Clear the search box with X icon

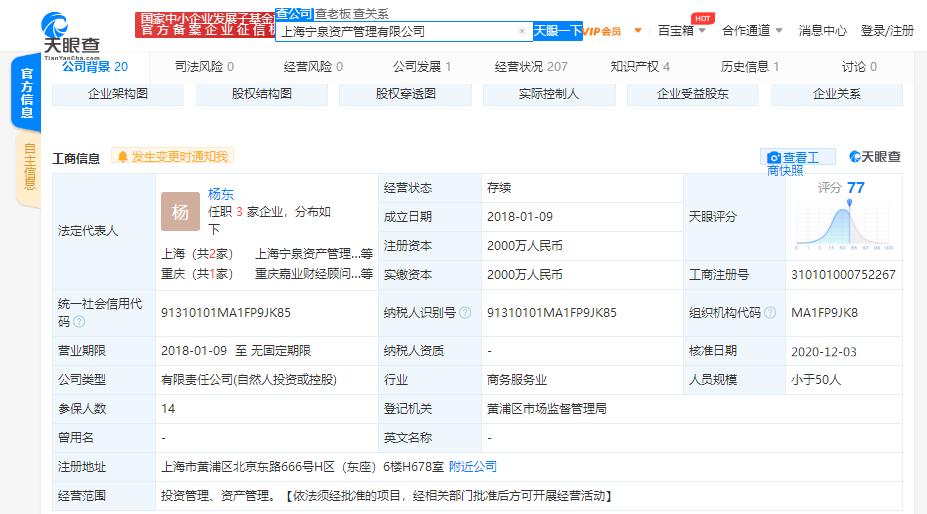coord(522,31)
